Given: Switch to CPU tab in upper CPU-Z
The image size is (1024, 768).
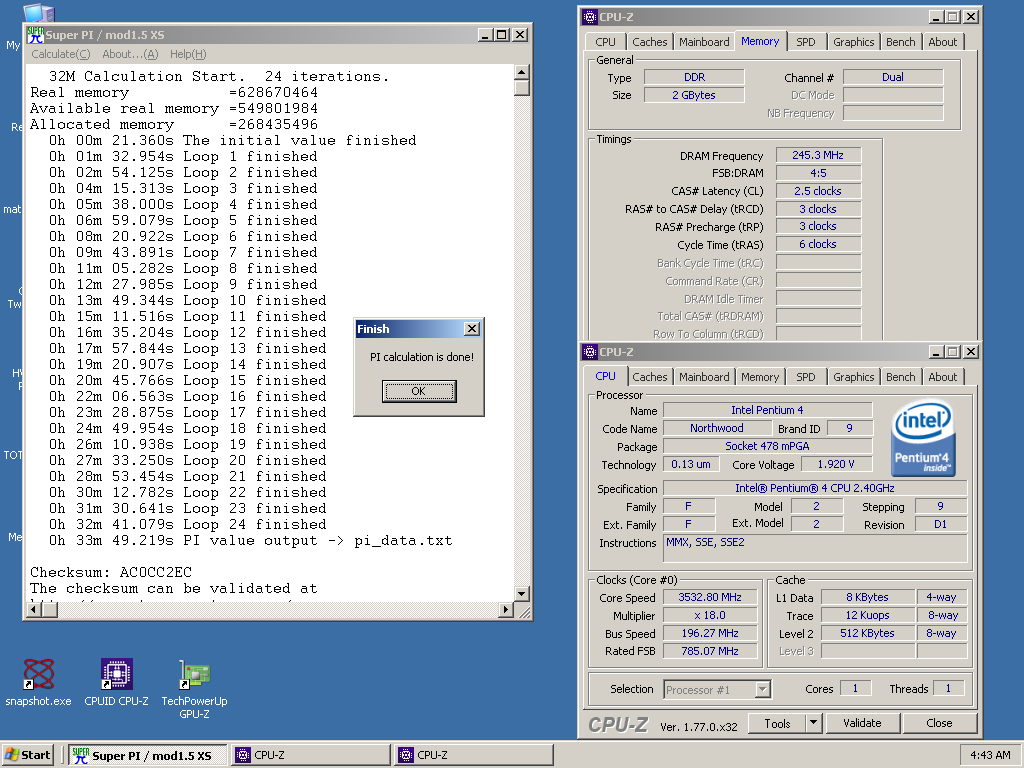Looking at the screenshot, I should 605,42.
